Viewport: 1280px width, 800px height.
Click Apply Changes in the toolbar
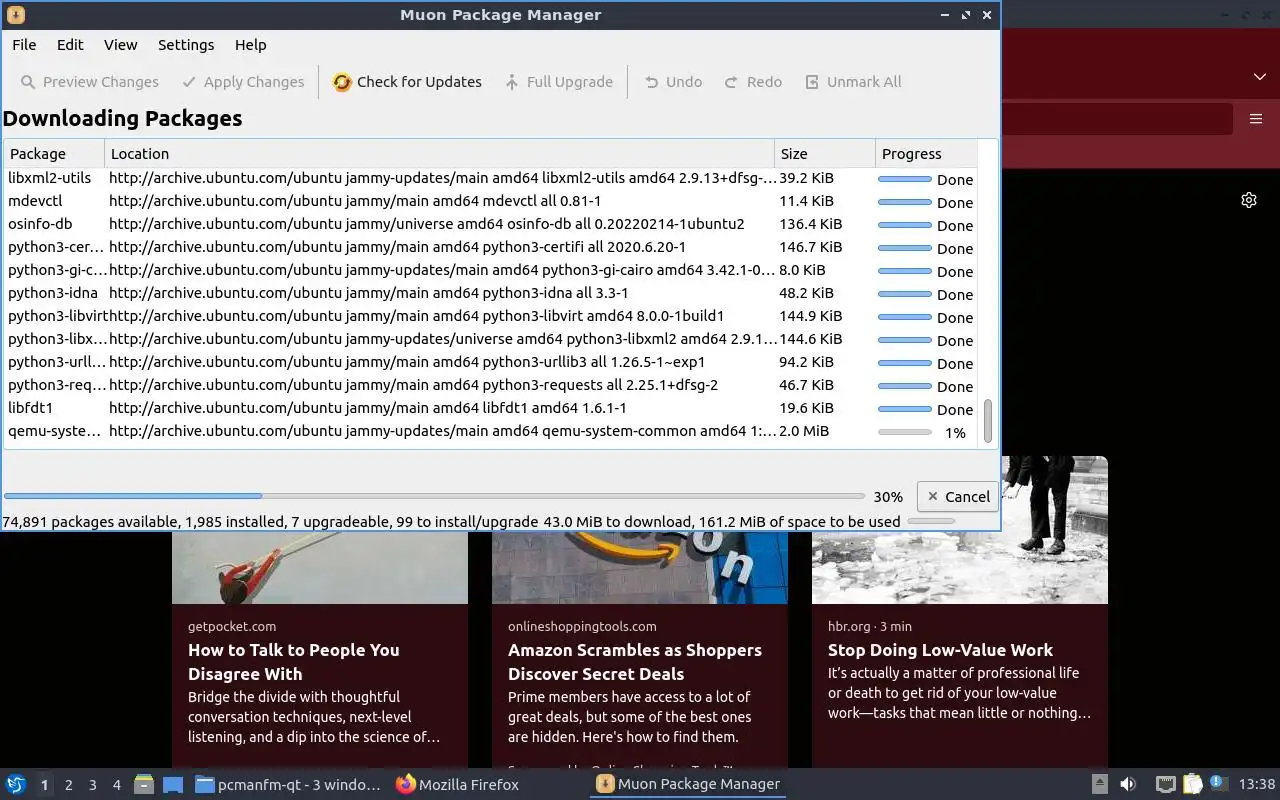243,82
